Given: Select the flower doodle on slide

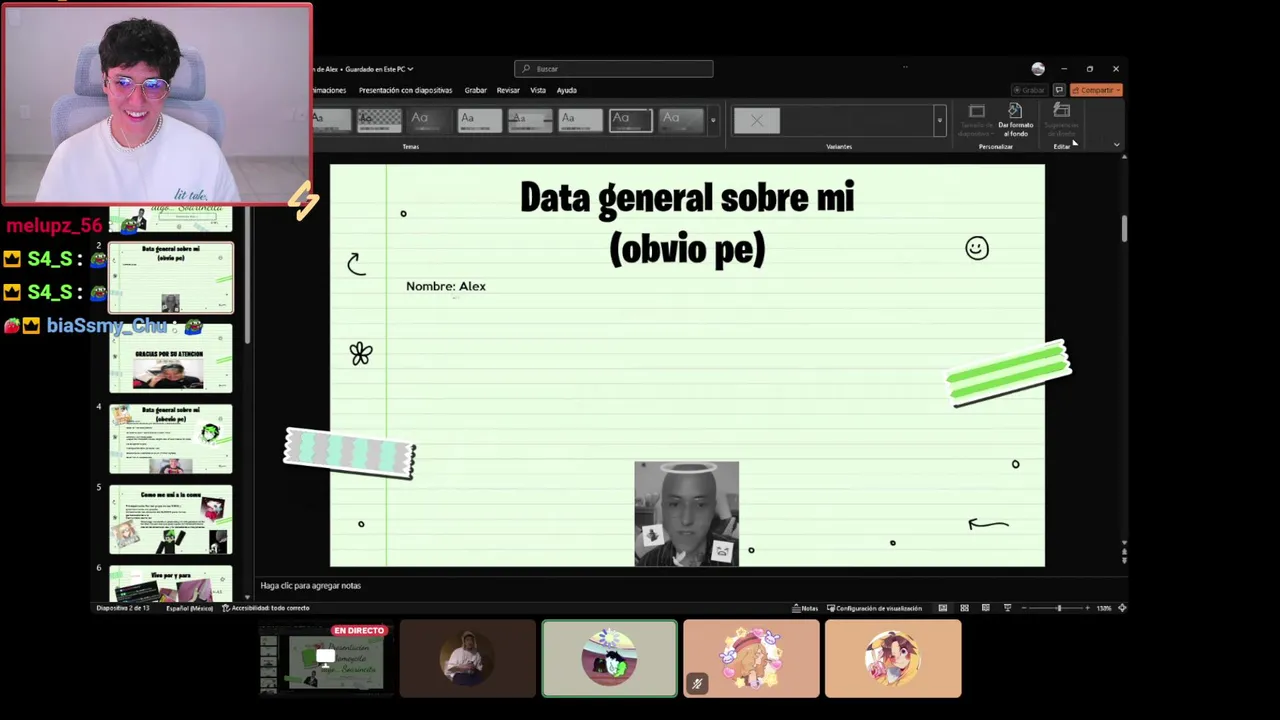Looking at the screenshot, I should [x=361, y=353].
